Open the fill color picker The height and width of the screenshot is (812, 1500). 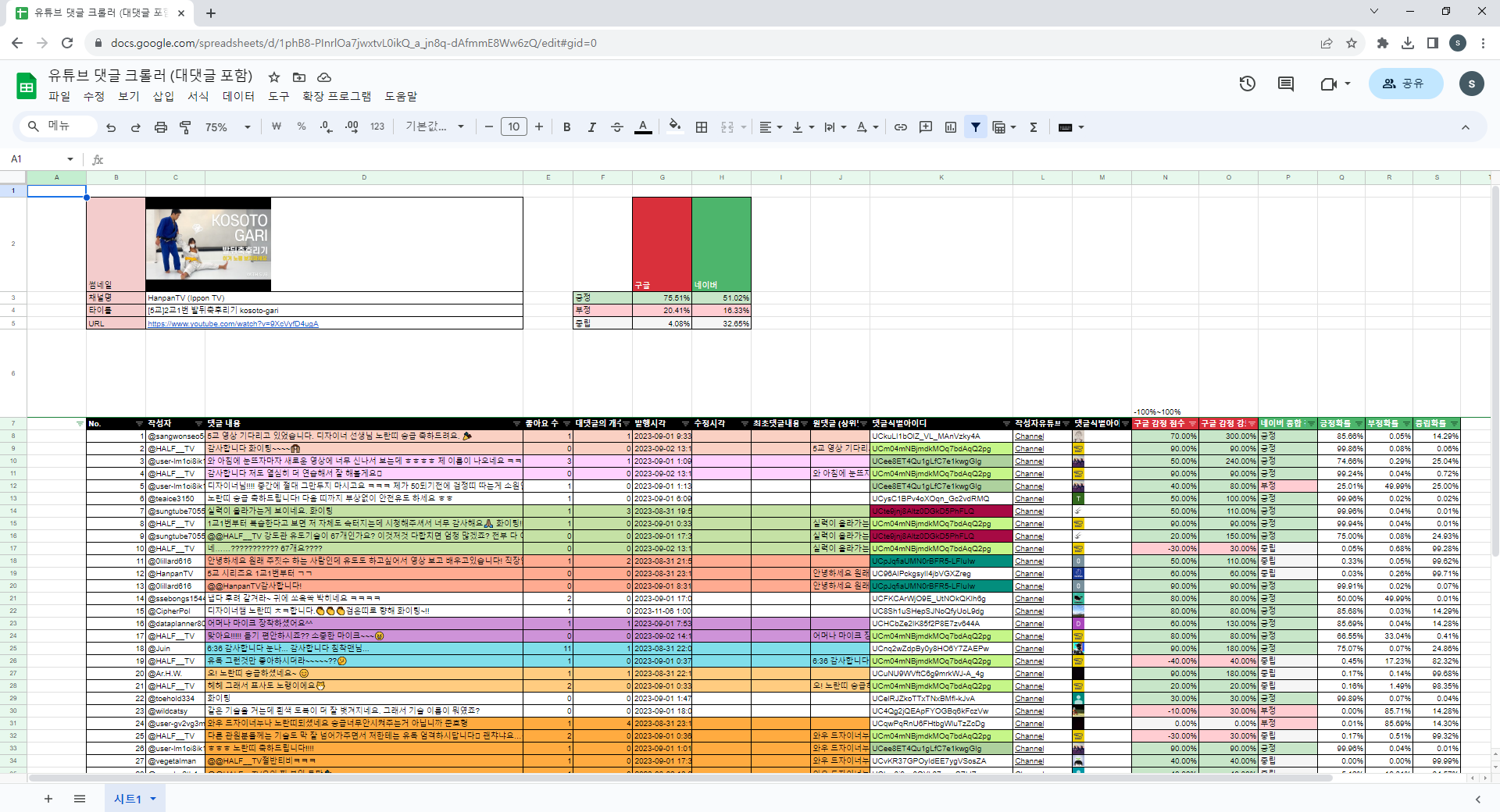coord(675,127)
